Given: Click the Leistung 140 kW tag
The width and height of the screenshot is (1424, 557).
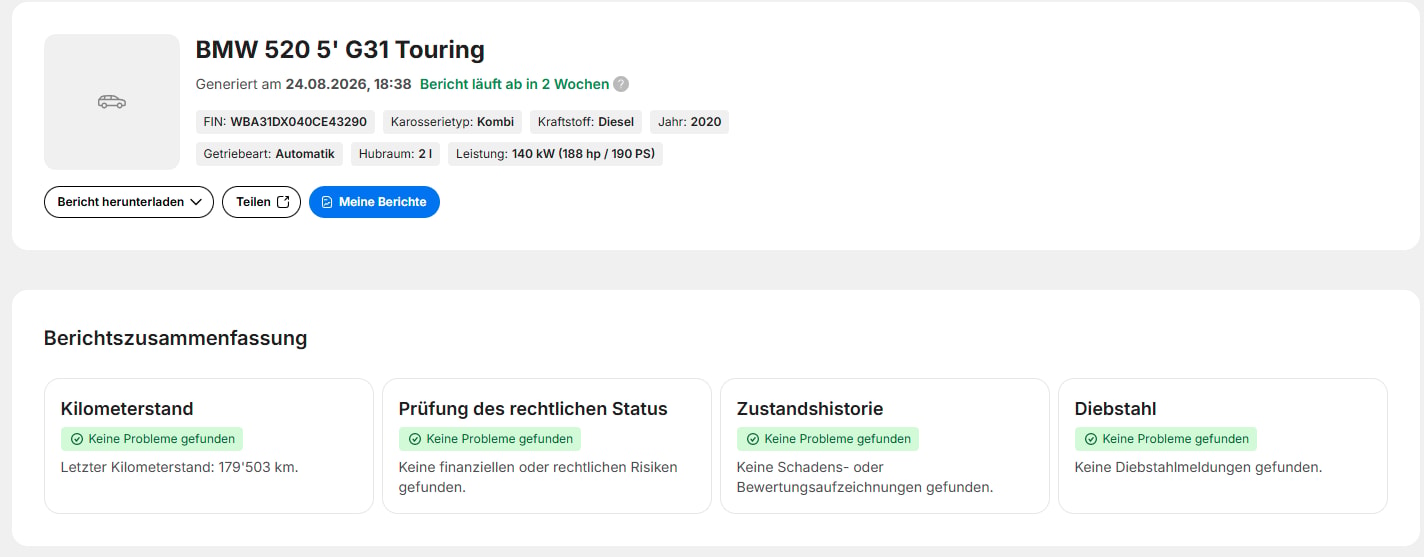Looking at the screenshot, I should coord(555,154).
